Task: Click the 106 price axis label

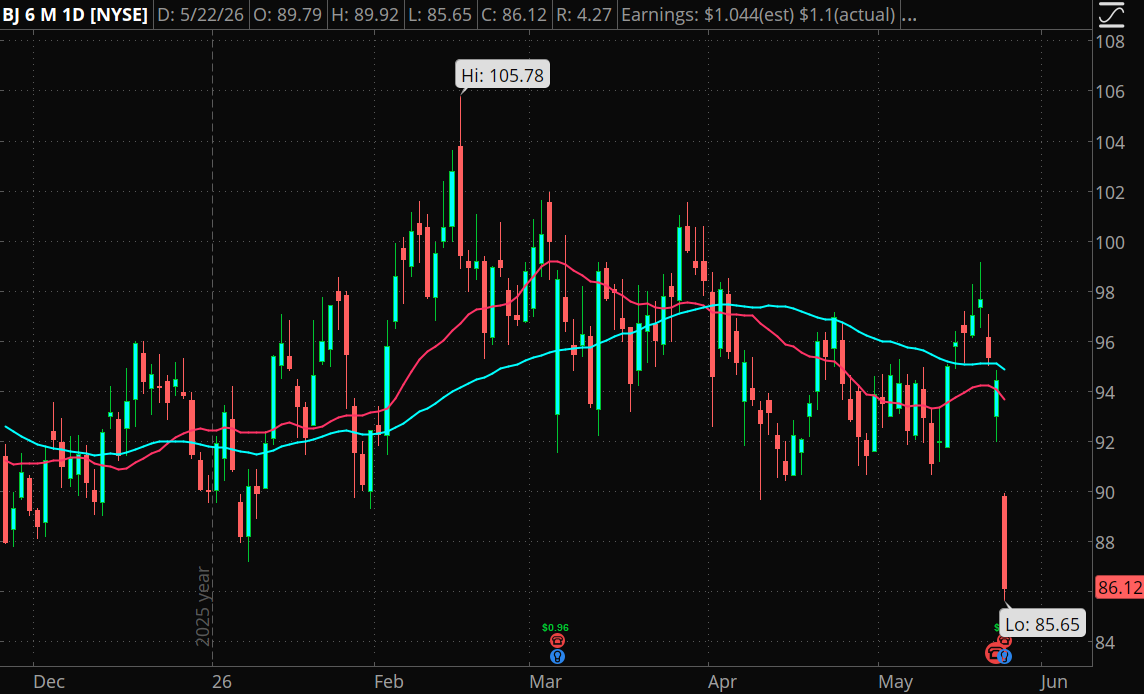Action: tap(1110, 91)
